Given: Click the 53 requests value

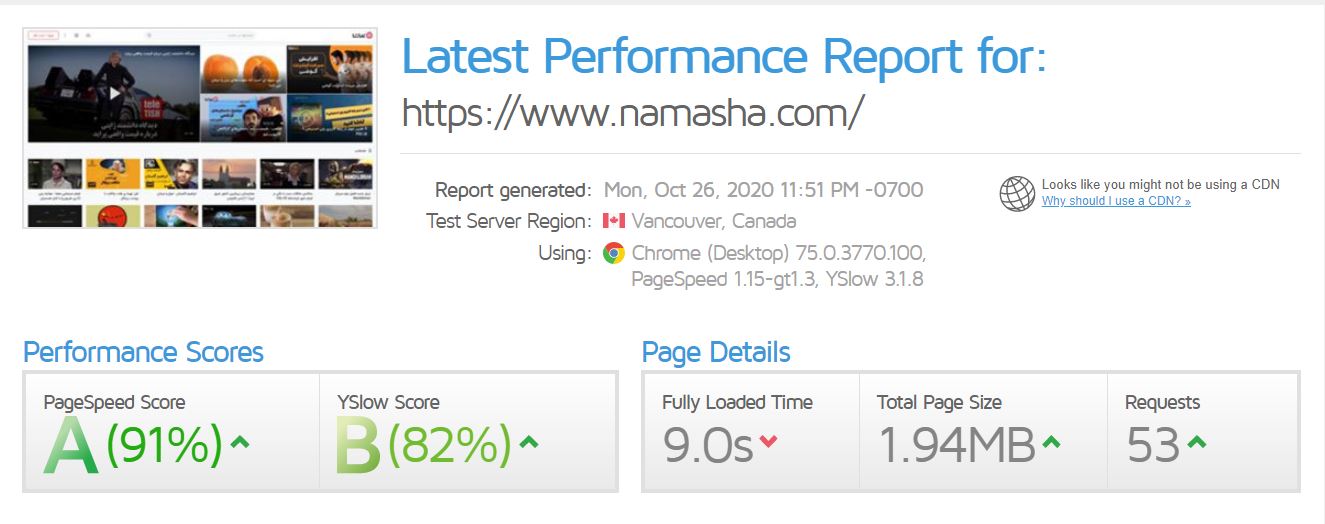Looking at the screenshot, I should (x=1153, y=446).
